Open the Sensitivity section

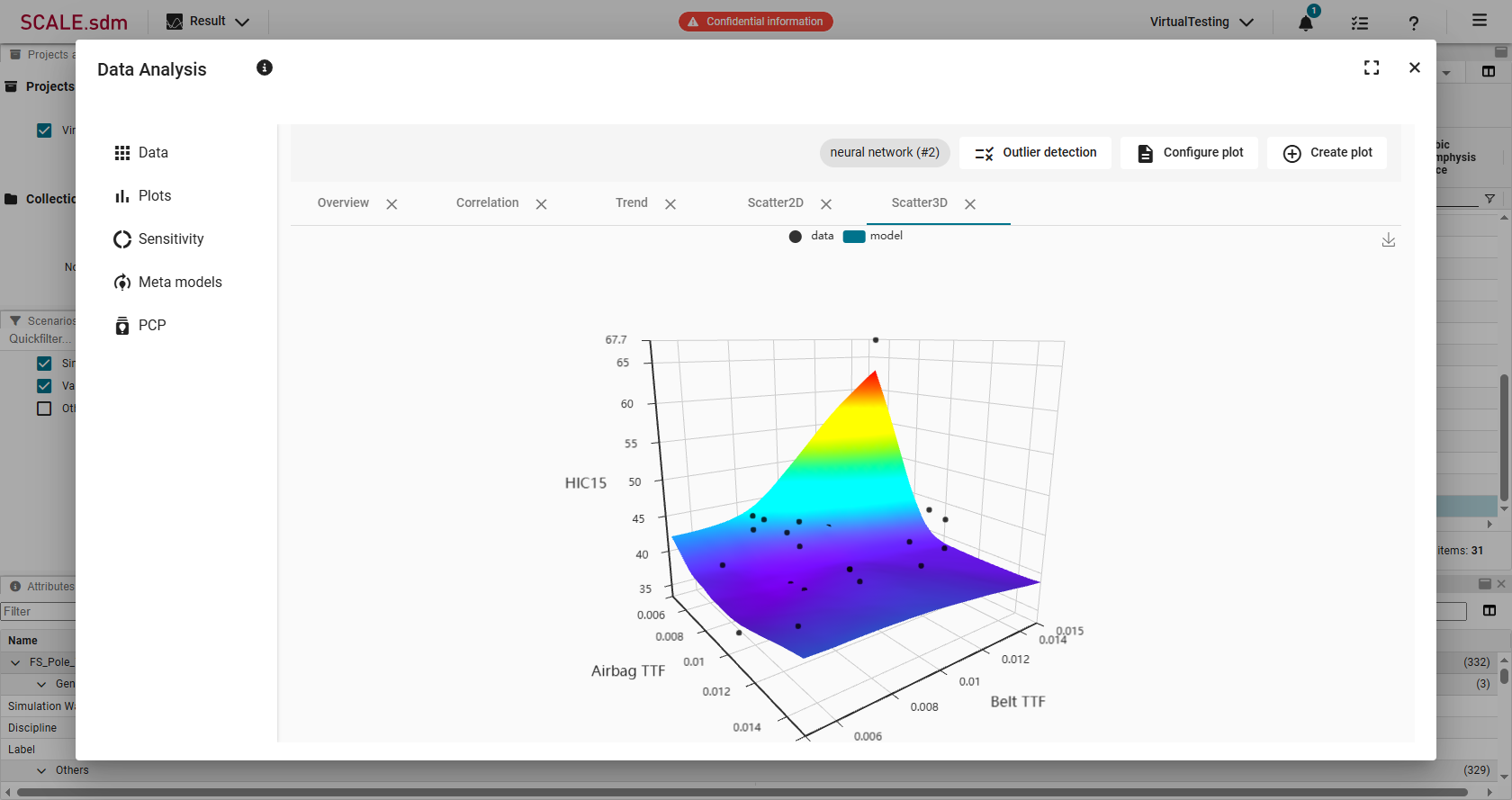[x=159, y=239]
